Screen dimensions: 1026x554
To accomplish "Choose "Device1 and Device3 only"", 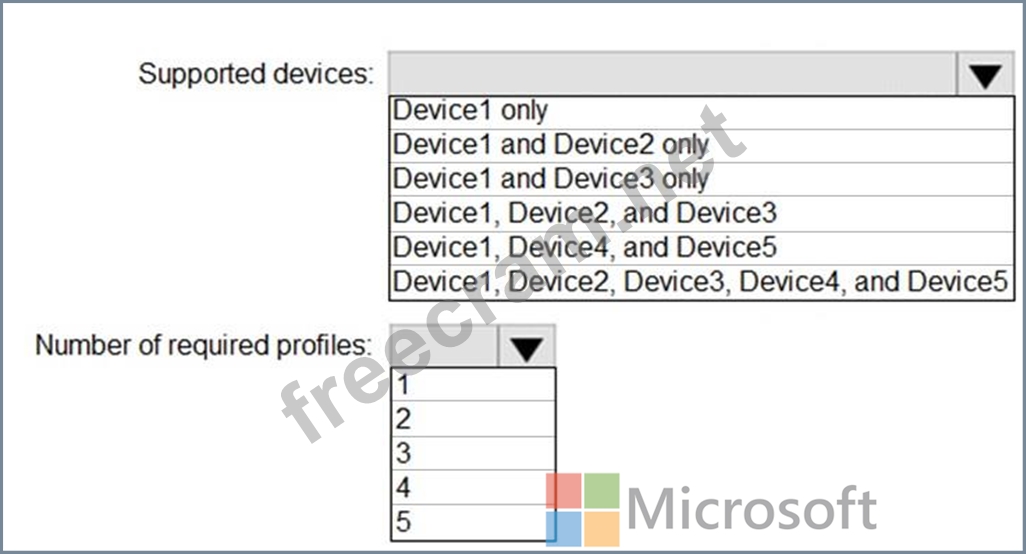I will point(701,180).
